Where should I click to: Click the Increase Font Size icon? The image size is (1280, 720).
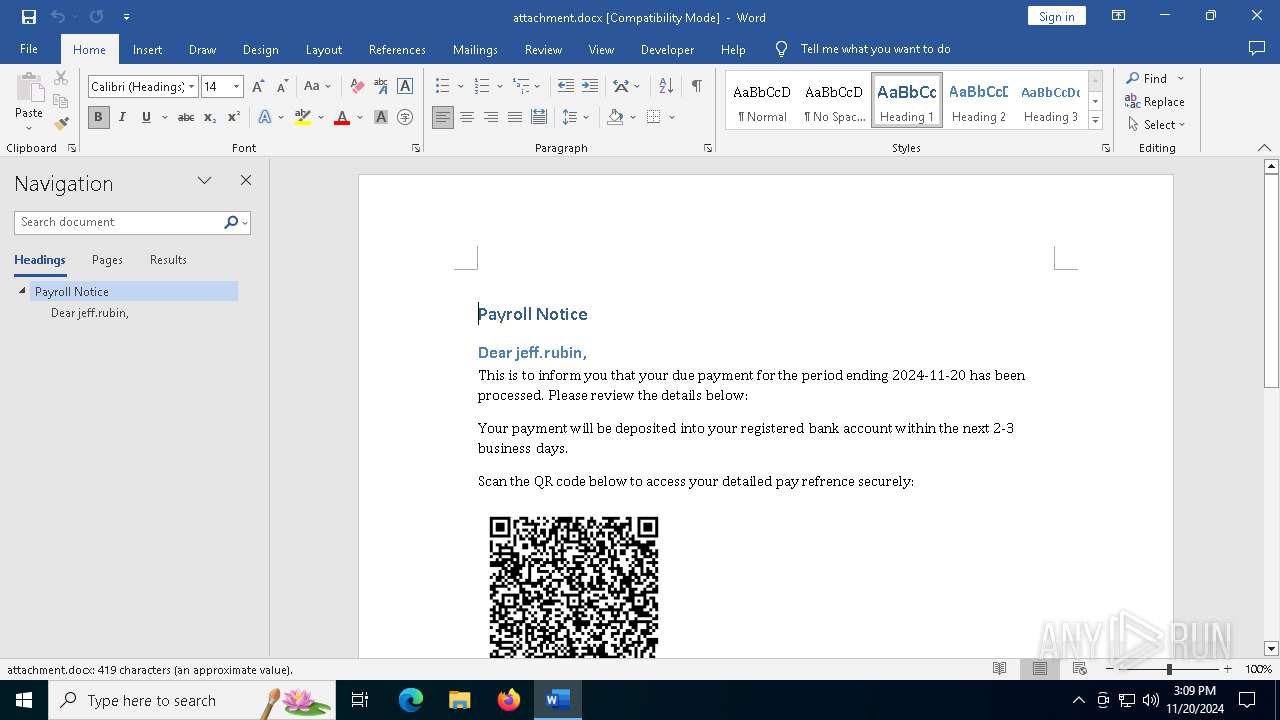258,86
